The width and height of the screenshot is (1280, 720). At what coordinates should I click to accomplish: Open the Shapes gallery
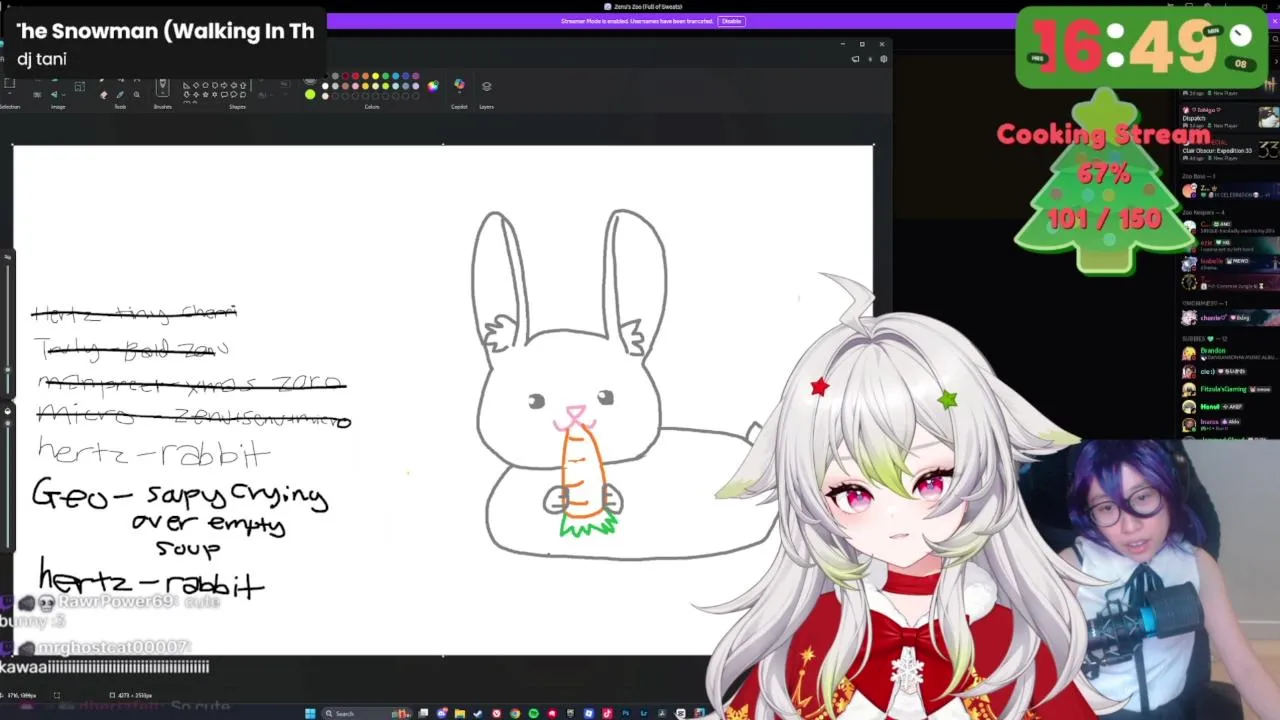(215, 90)
